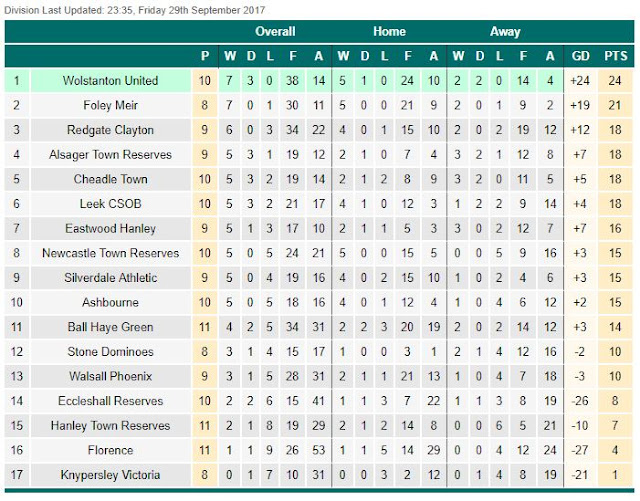Select Redgate Clayton in the table
The width and height of the screenshot is (640, 501).
(110, 130)
